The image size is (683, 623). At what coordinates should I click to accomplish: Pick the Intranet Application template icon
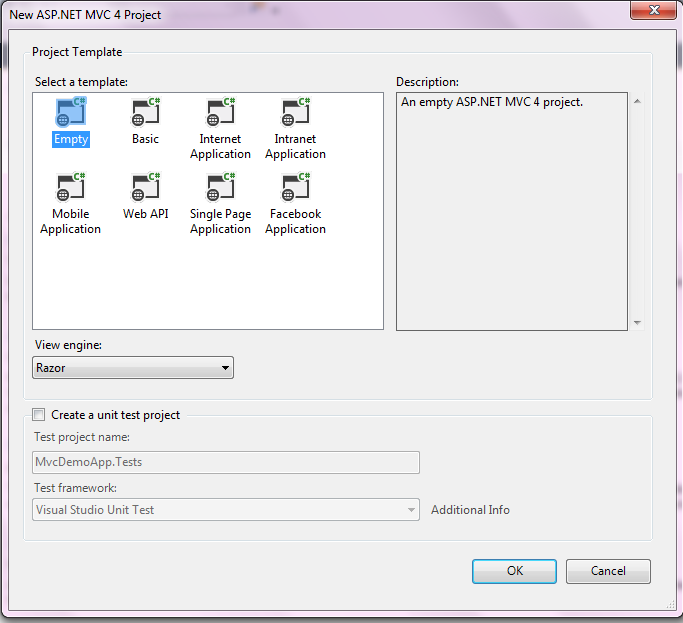(296, 113)
